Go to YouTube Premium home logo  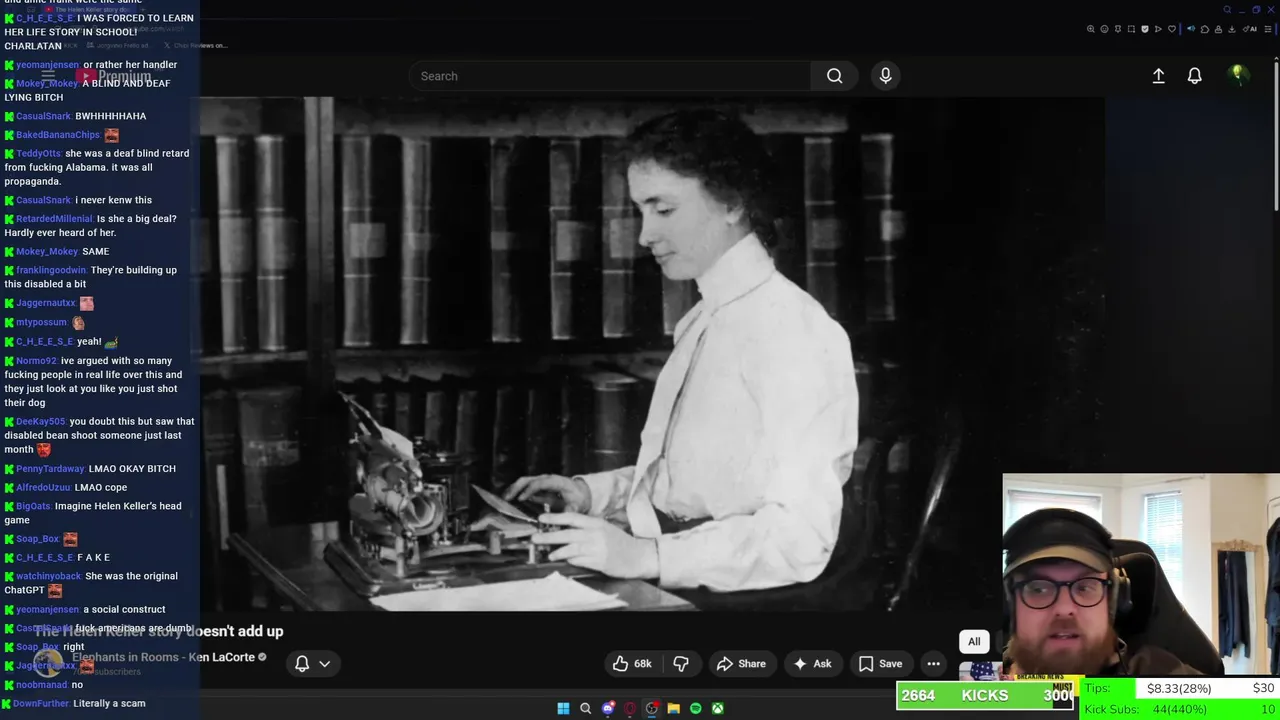tap(115, 76)
